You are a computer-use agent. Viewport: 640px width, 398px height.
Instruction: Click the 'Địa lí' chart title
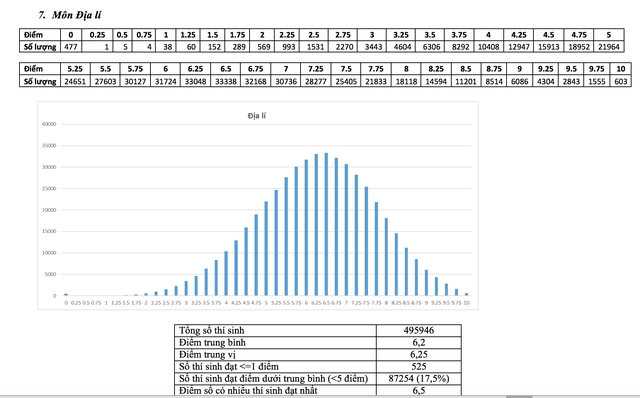coord(257,116)
